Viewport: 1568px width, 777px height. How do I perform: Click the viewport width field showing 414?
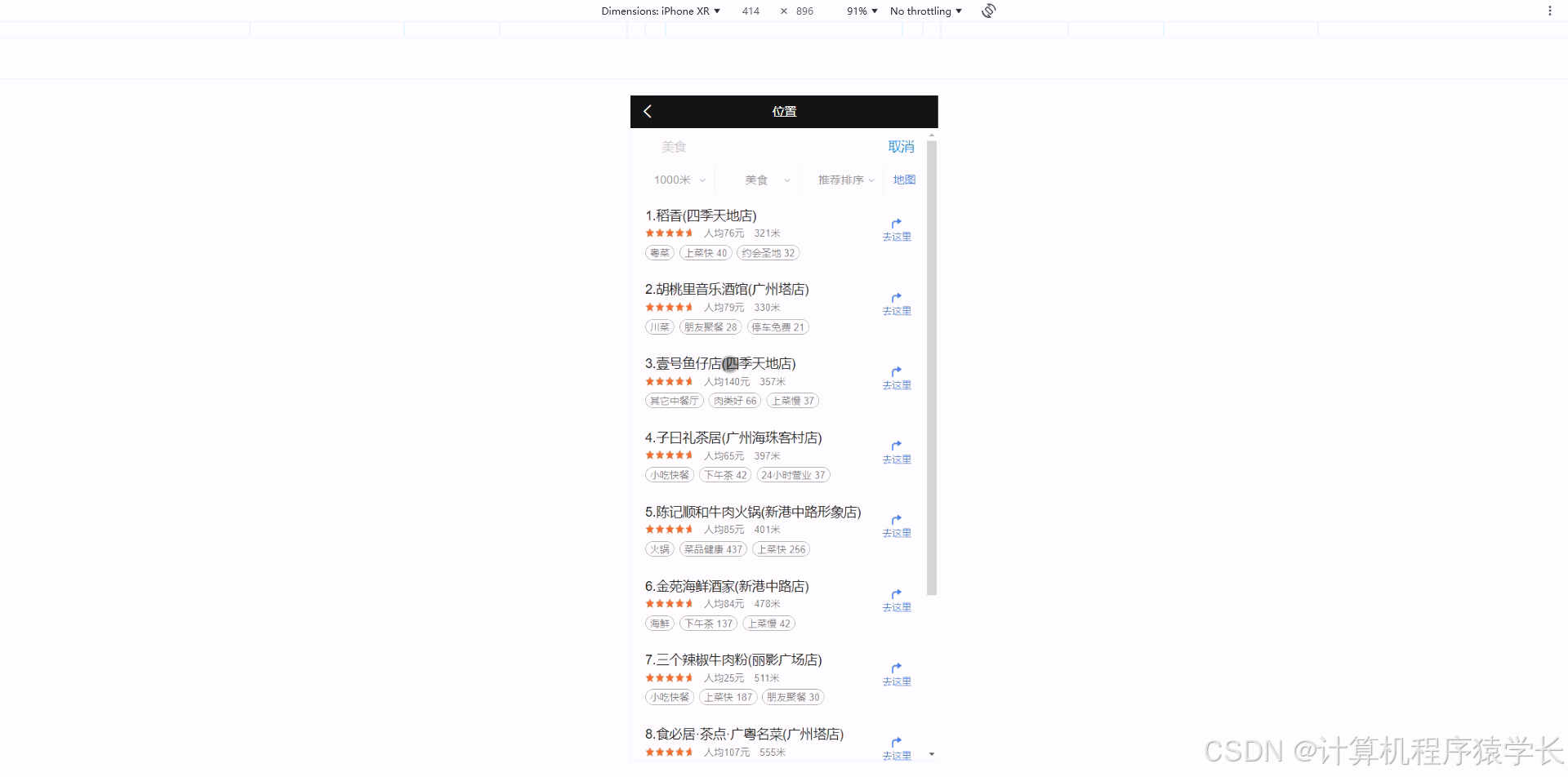(751, 11)
